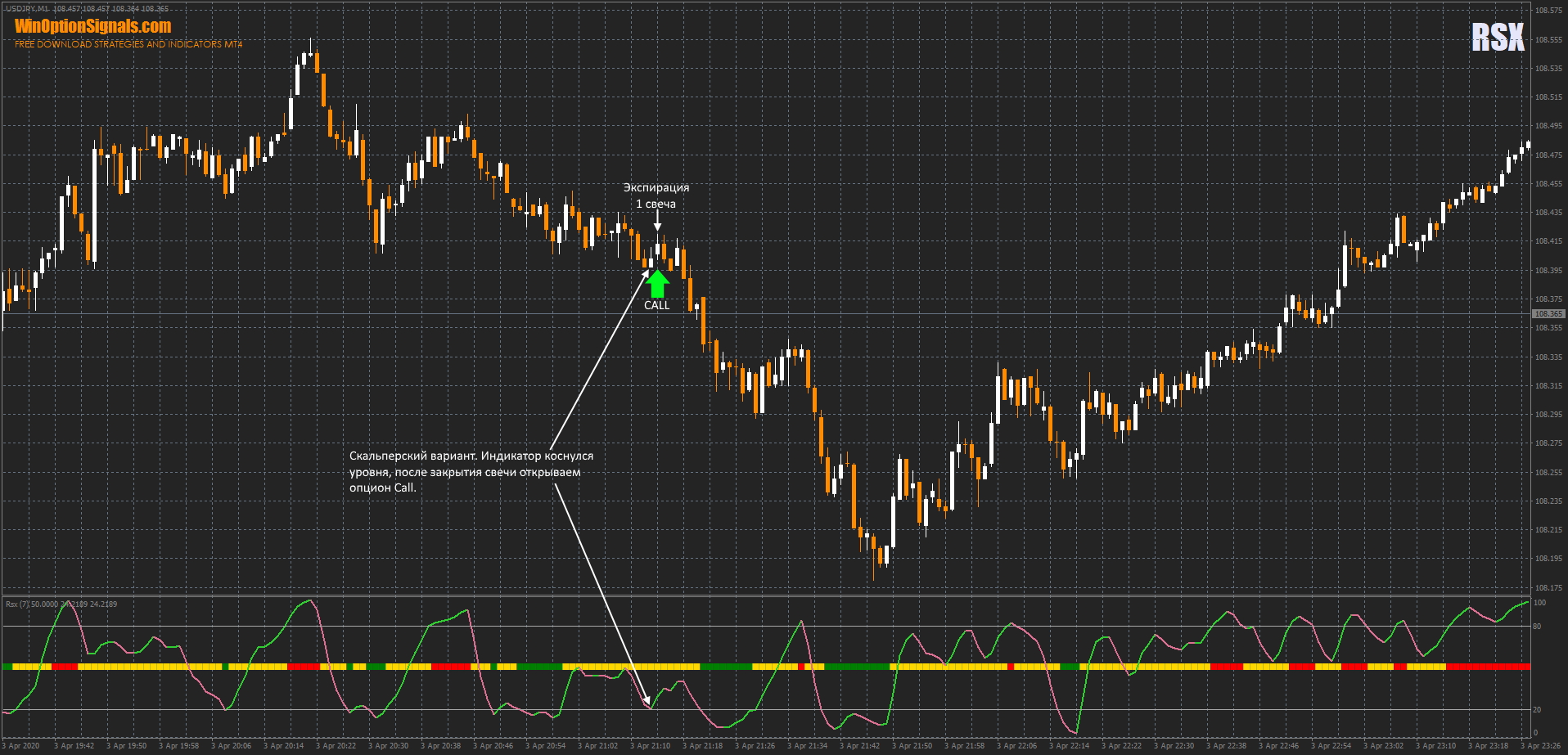Click the Скальперский вариант text annotation
1568x755 pixels.
471,471
